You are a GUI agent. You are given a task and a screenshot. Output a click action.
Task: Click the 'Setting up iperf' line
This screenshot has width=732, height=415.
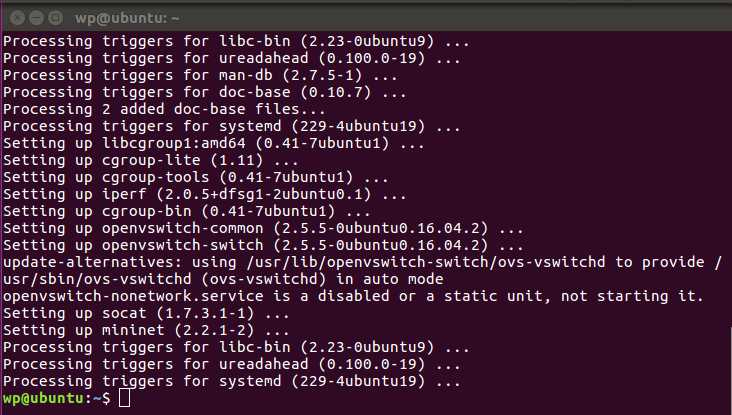(x=205, y=194)
